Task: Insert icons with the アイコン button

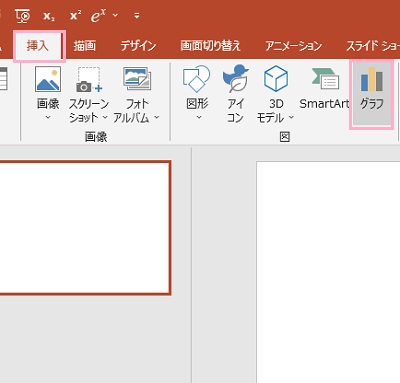Action: tap(235, 93)
